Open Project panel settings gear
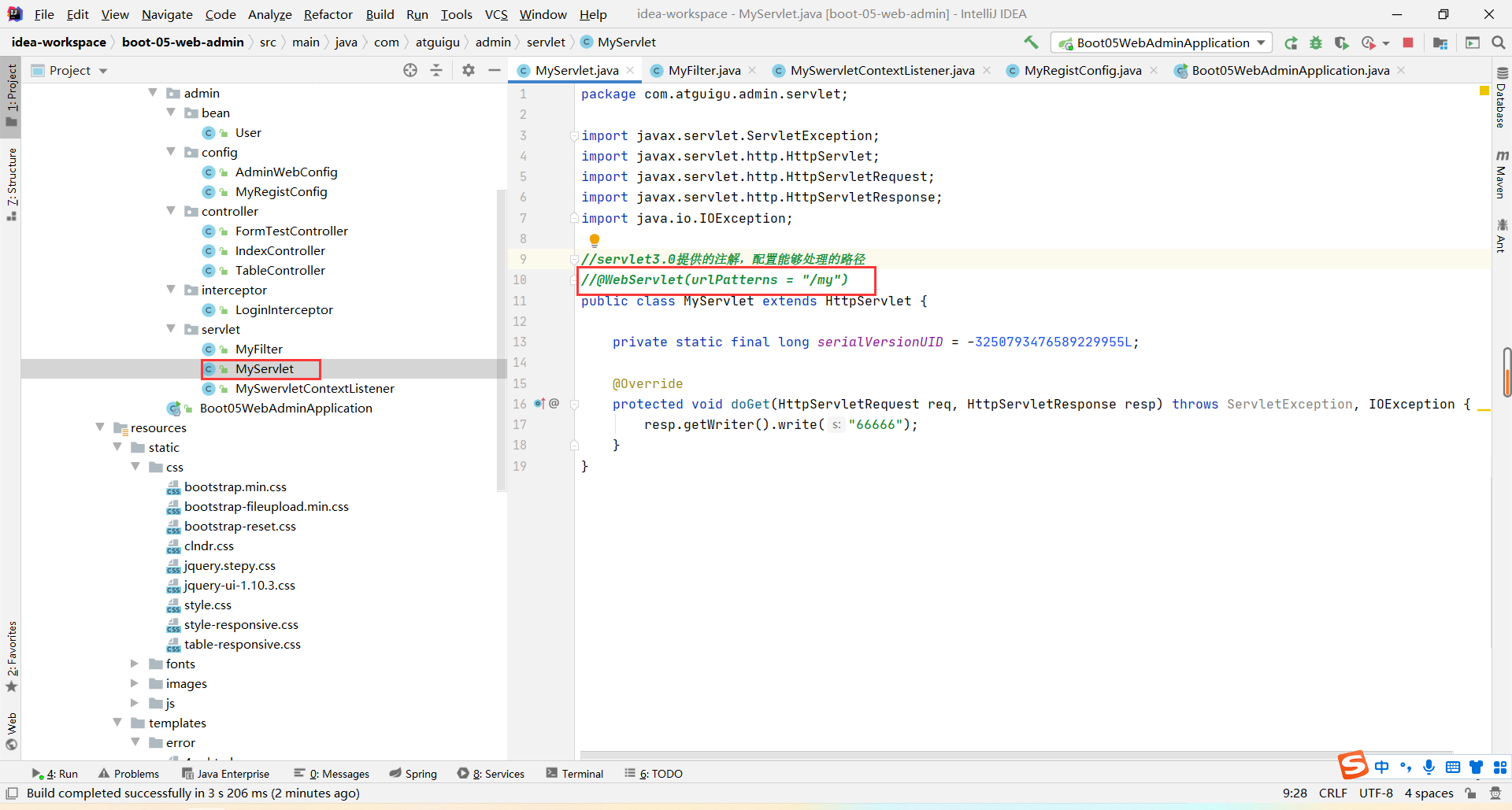The width and height of the screenshot is (1512, 810). coord(469,71)
